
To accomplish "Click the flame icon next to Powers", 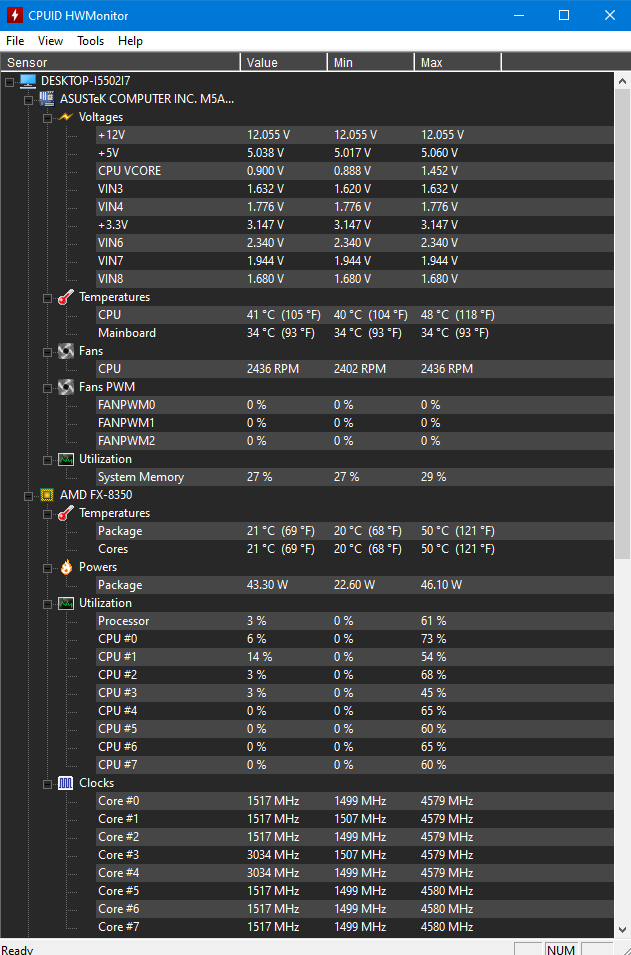I will (65, 567).
